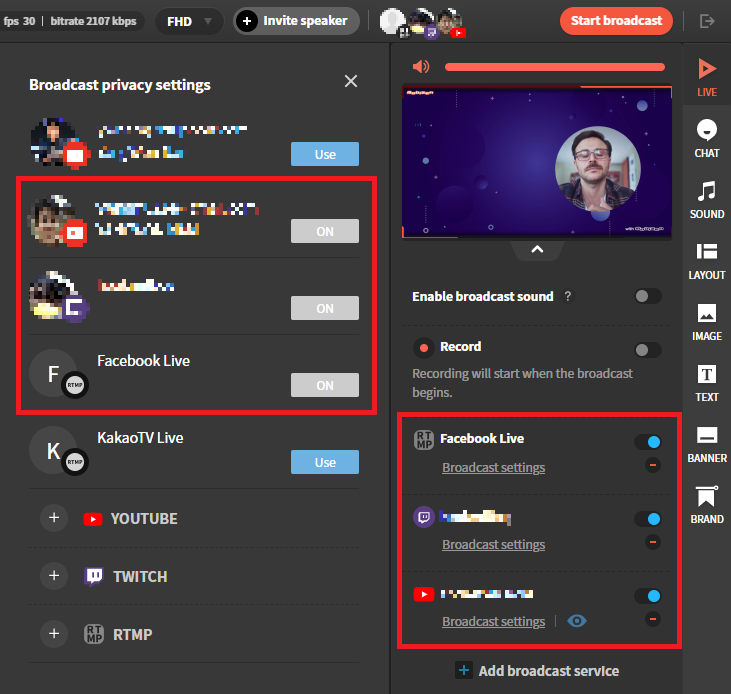Click the first YouTube account avatar

[53, 141]
